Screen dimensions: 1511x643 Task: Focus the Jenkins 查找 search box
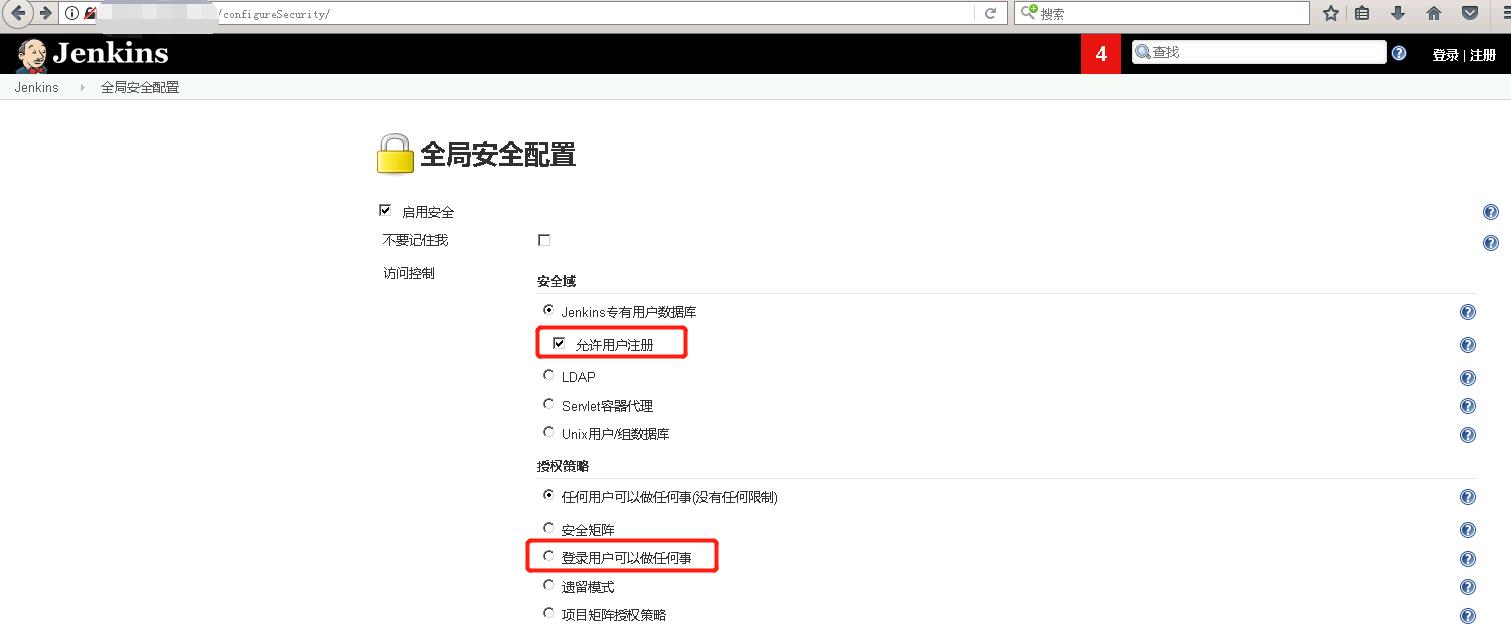tap(1259, 52)
